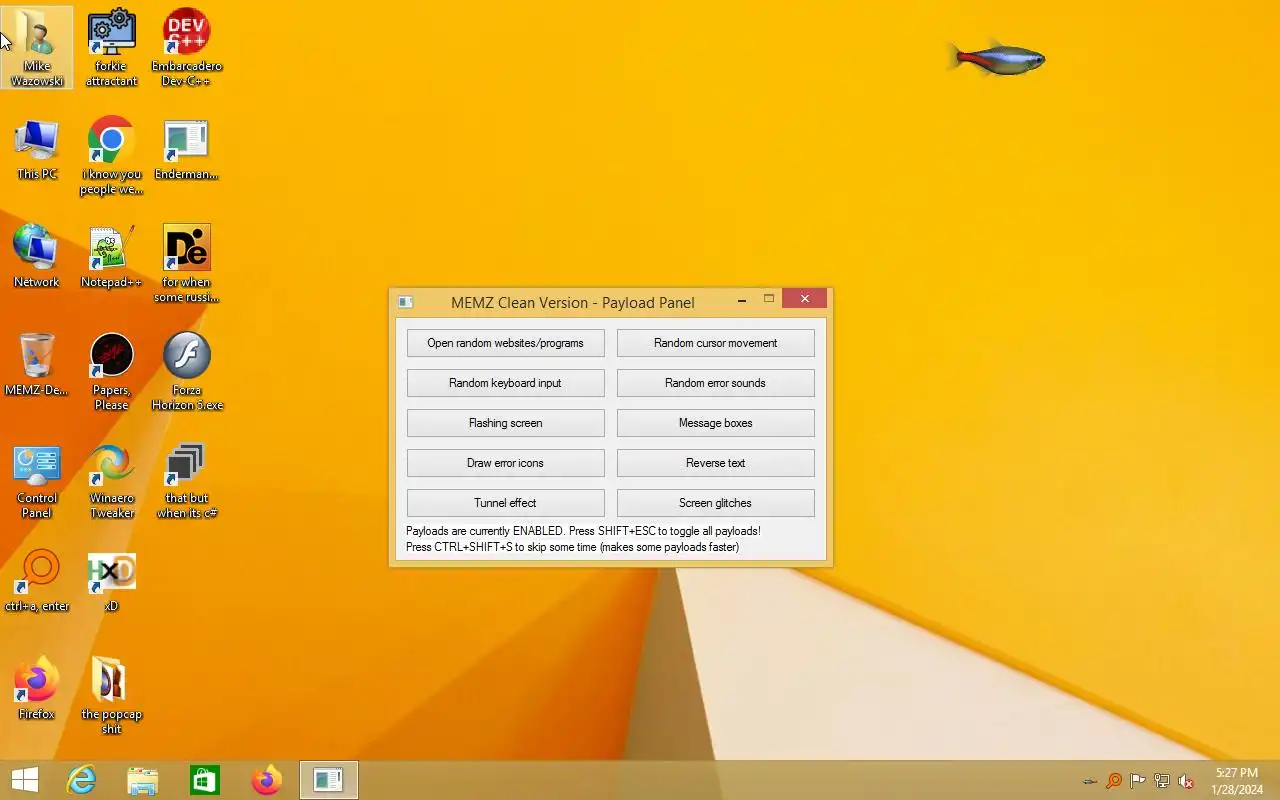Open the taskbar clock showing 5:27 PM
1280x800 pixels.
[1237, 781]
